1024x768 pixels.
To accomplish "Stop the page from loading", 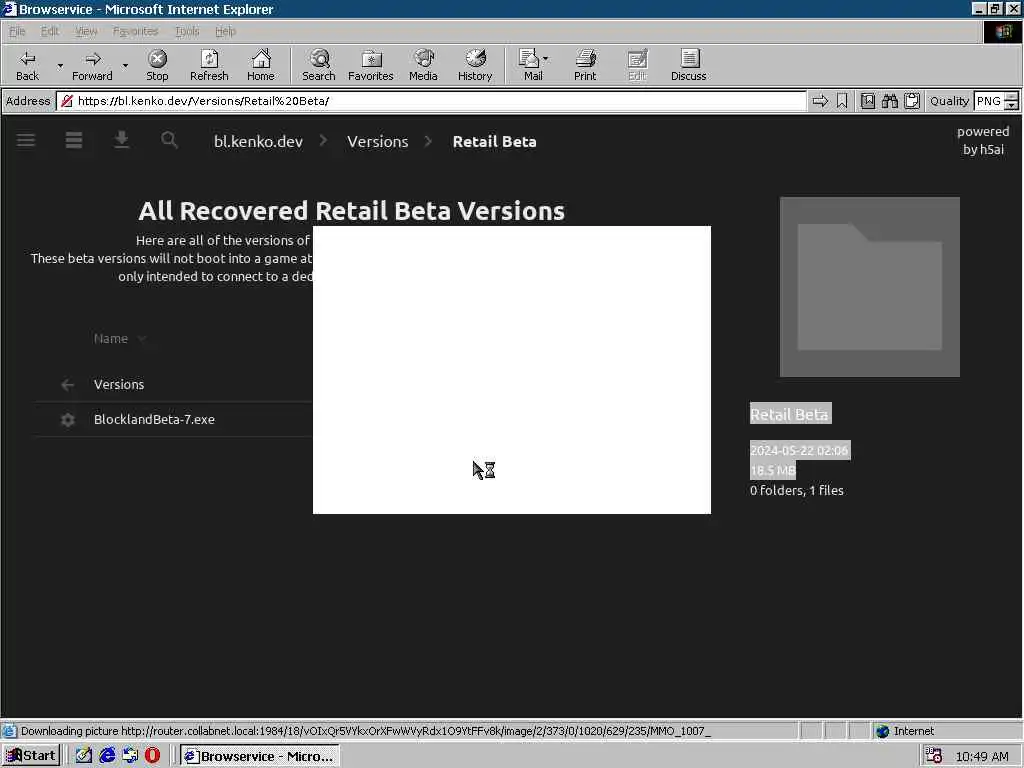I will click(157, 65).
